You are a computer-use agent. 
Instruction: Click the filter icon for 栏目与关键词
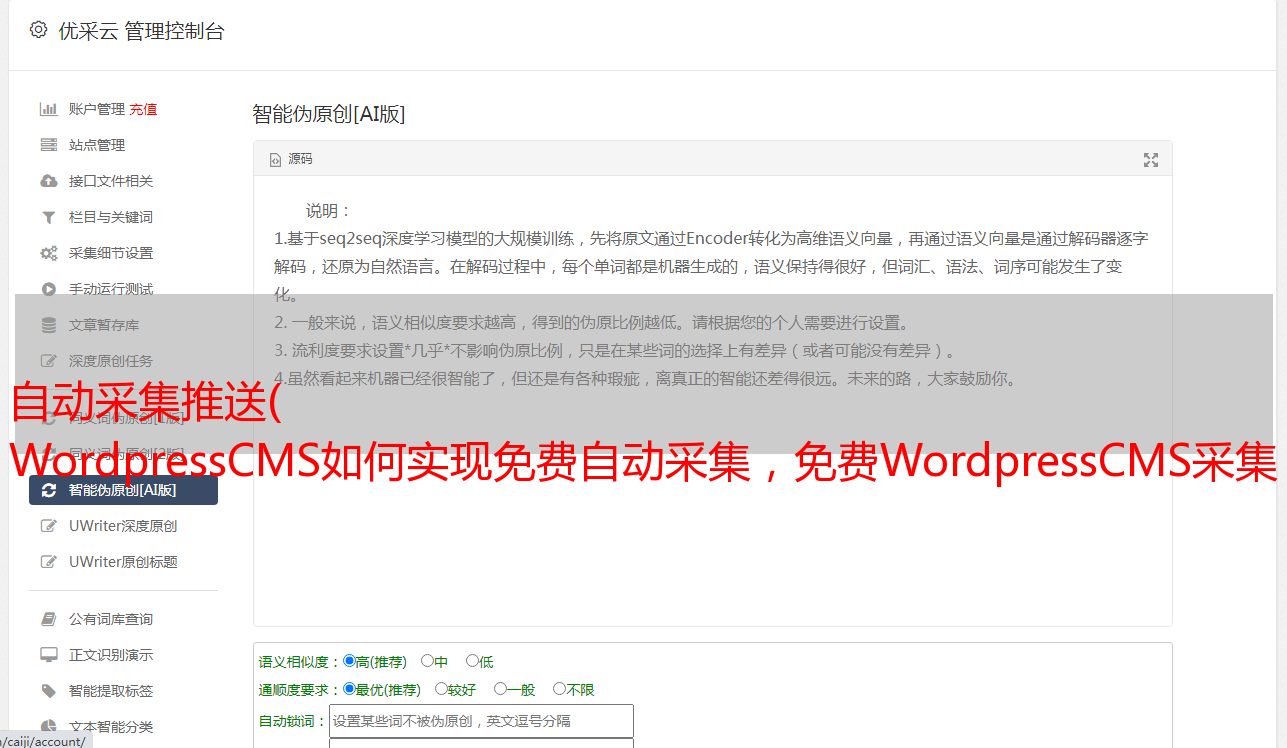pyautogui.click(x=48, y=217)
